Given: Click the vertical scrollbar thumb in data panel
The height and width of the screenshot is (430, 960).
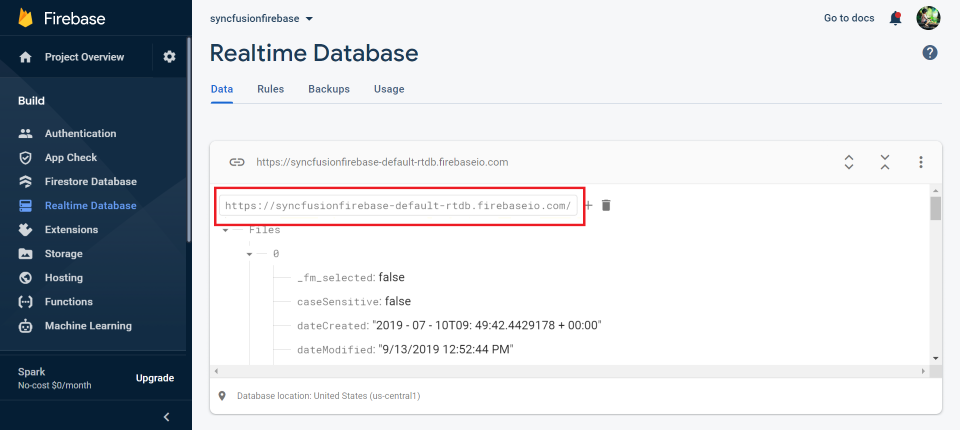Looking at the screenshot, I should (x=936, y=208).
